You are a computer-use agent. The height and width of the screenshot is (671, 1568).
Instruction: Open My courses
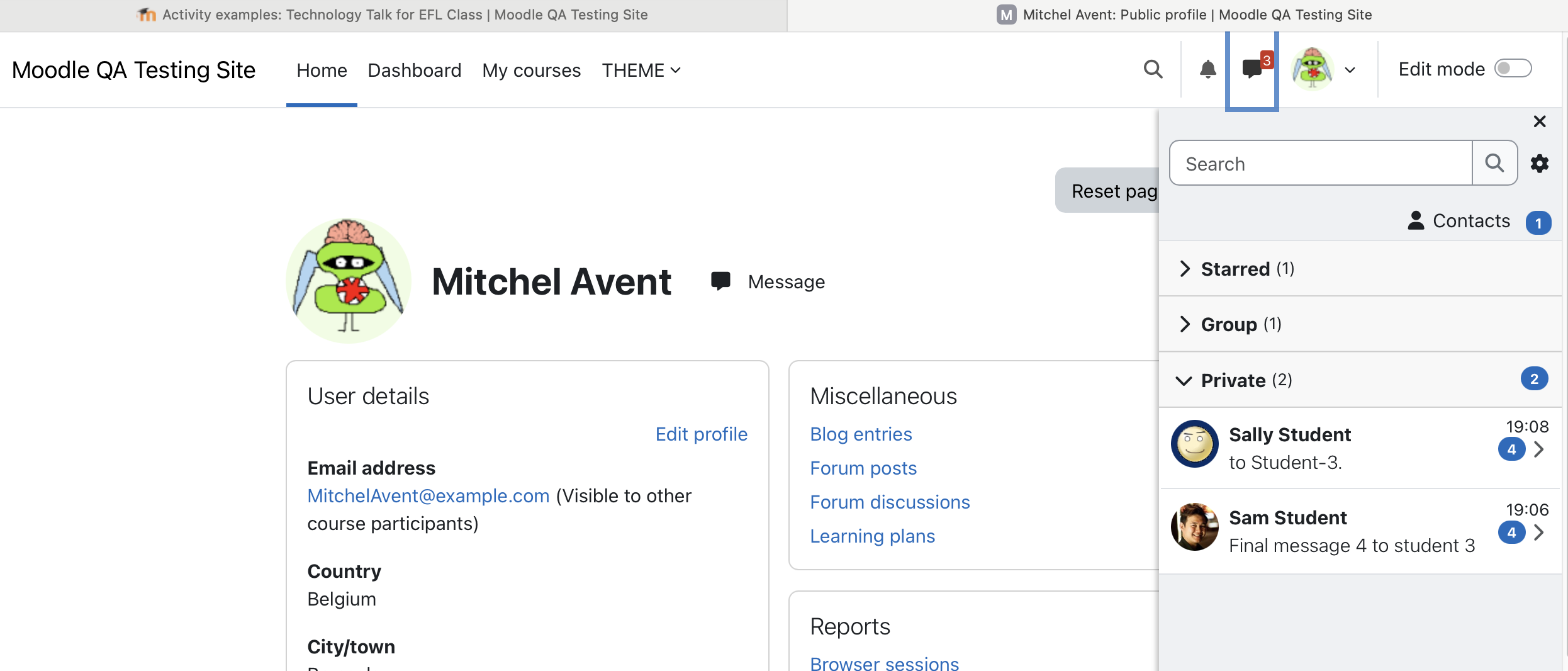pyautogui.click(x=531, y=70)
